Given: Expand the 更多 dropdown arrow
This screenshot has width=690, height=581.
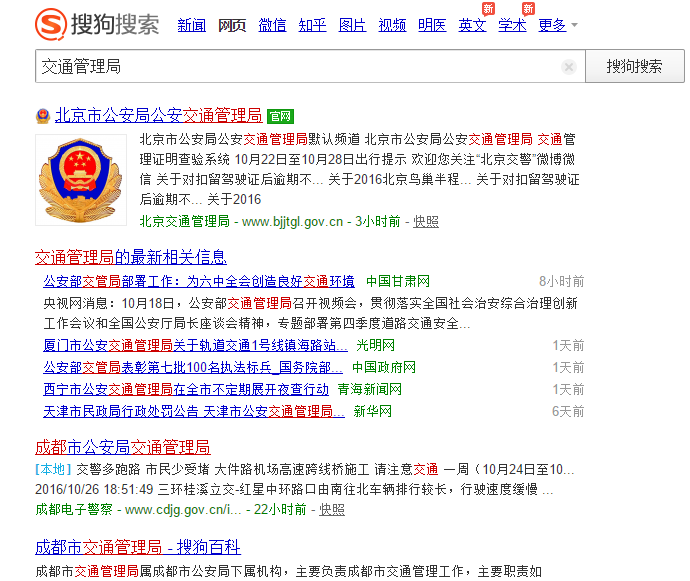Looking at the screenshot, I should (x=574, y=26).
